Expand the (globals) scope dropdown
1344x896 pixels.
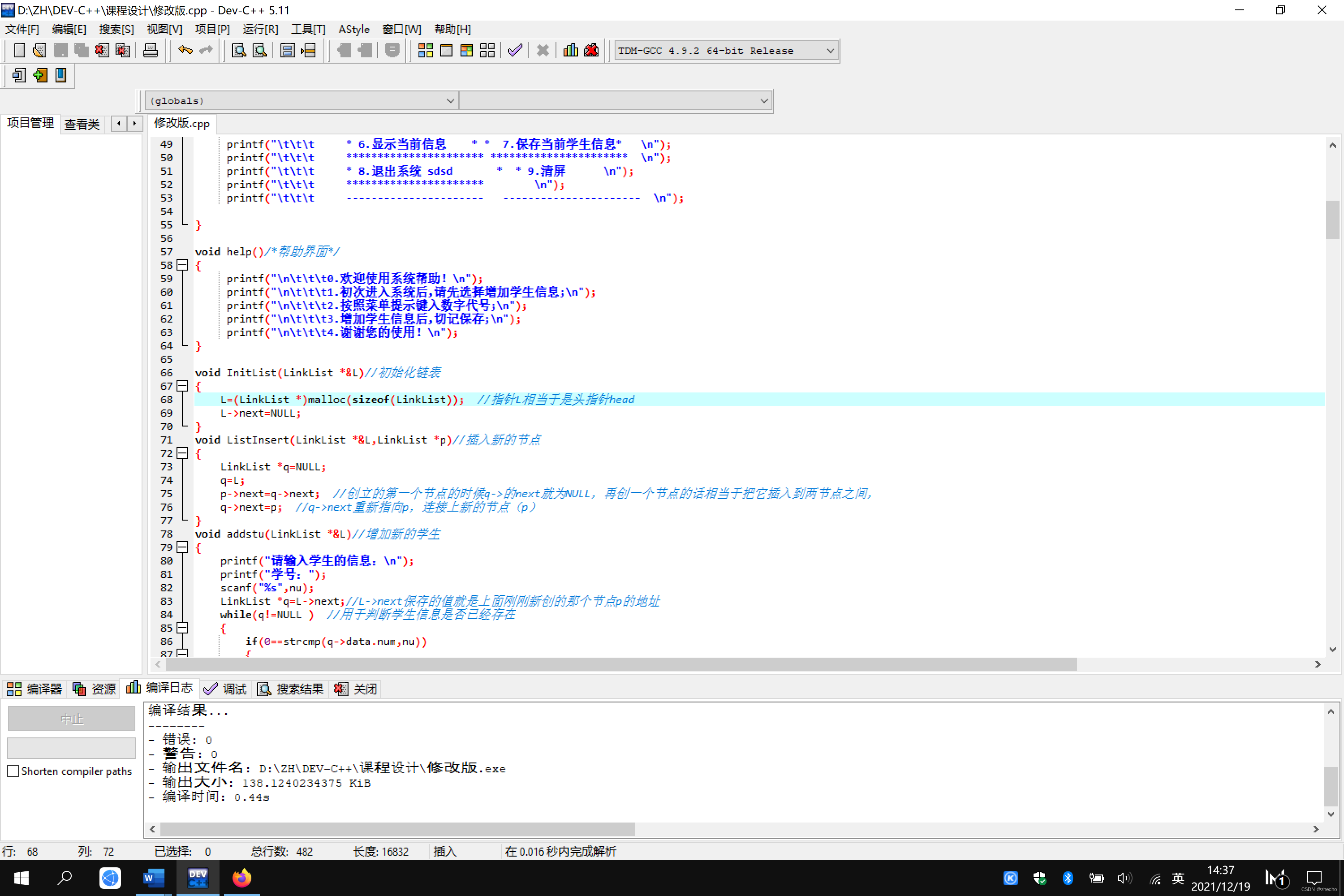point(450,100)
